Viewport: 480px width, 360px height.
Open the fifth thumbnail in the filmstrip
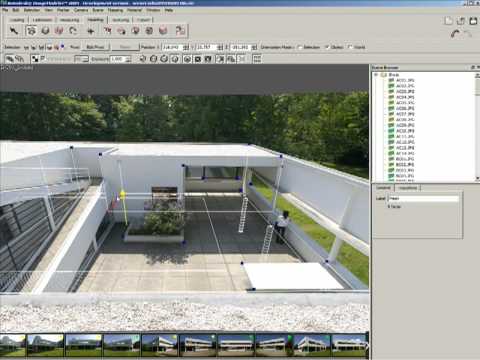[x=159, y=345]
